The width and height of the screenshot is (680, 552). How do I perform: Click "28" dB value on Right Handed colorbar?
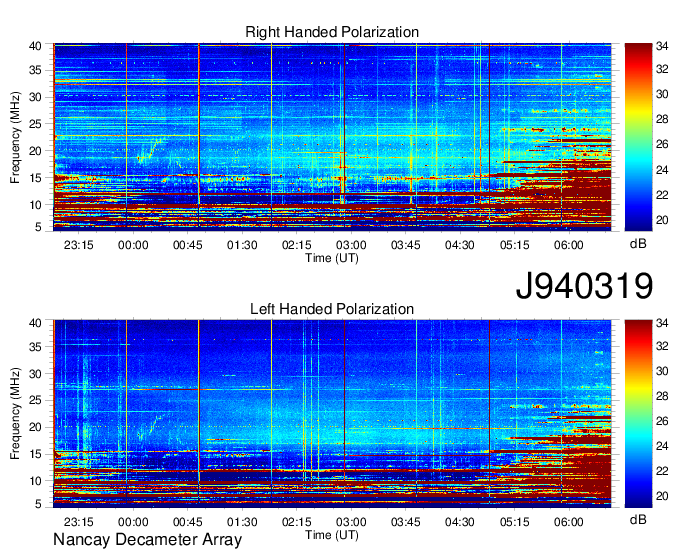click(x=662, y=119)
